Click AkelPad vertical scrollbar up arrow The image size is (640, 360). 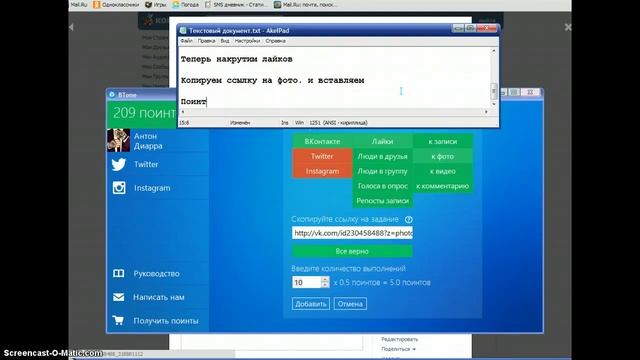tap(493, 51)
